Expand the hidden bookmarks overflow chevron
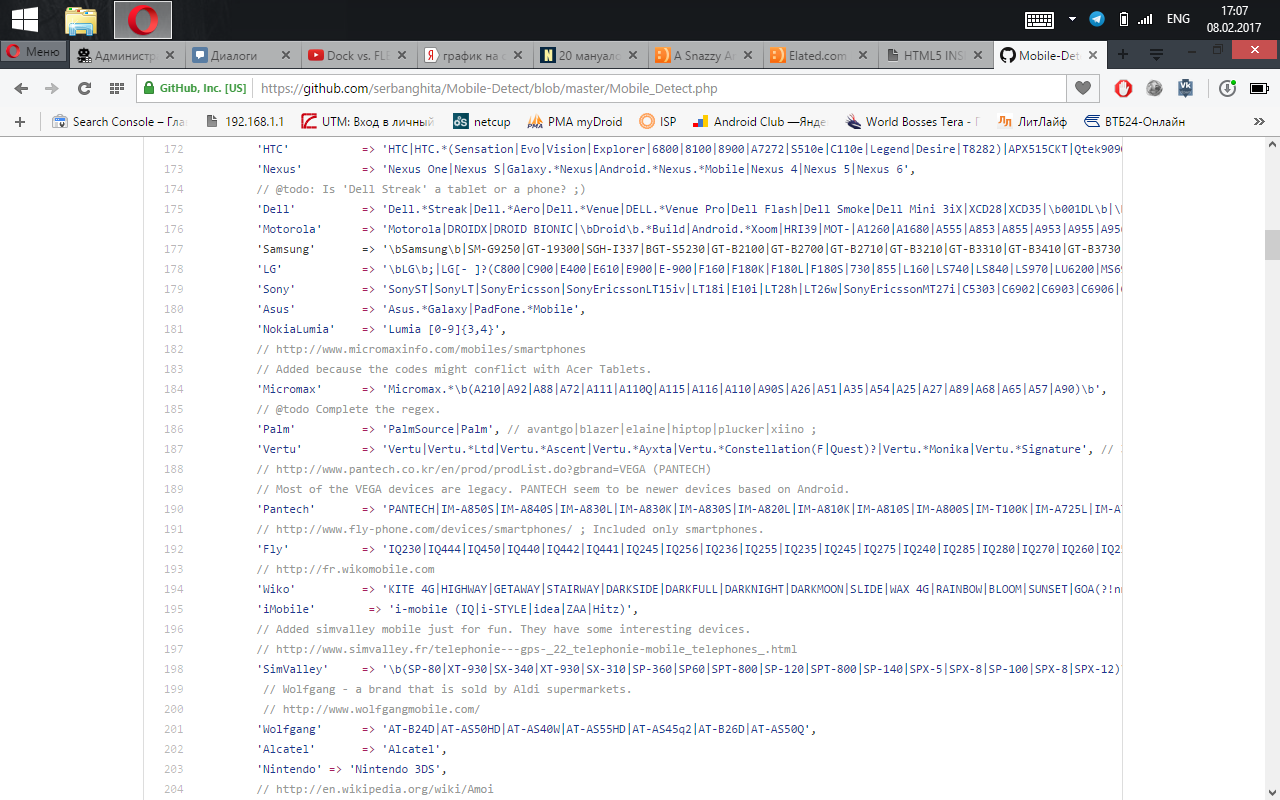Screen dimensions: 1280x800 tap(1261, 121)
